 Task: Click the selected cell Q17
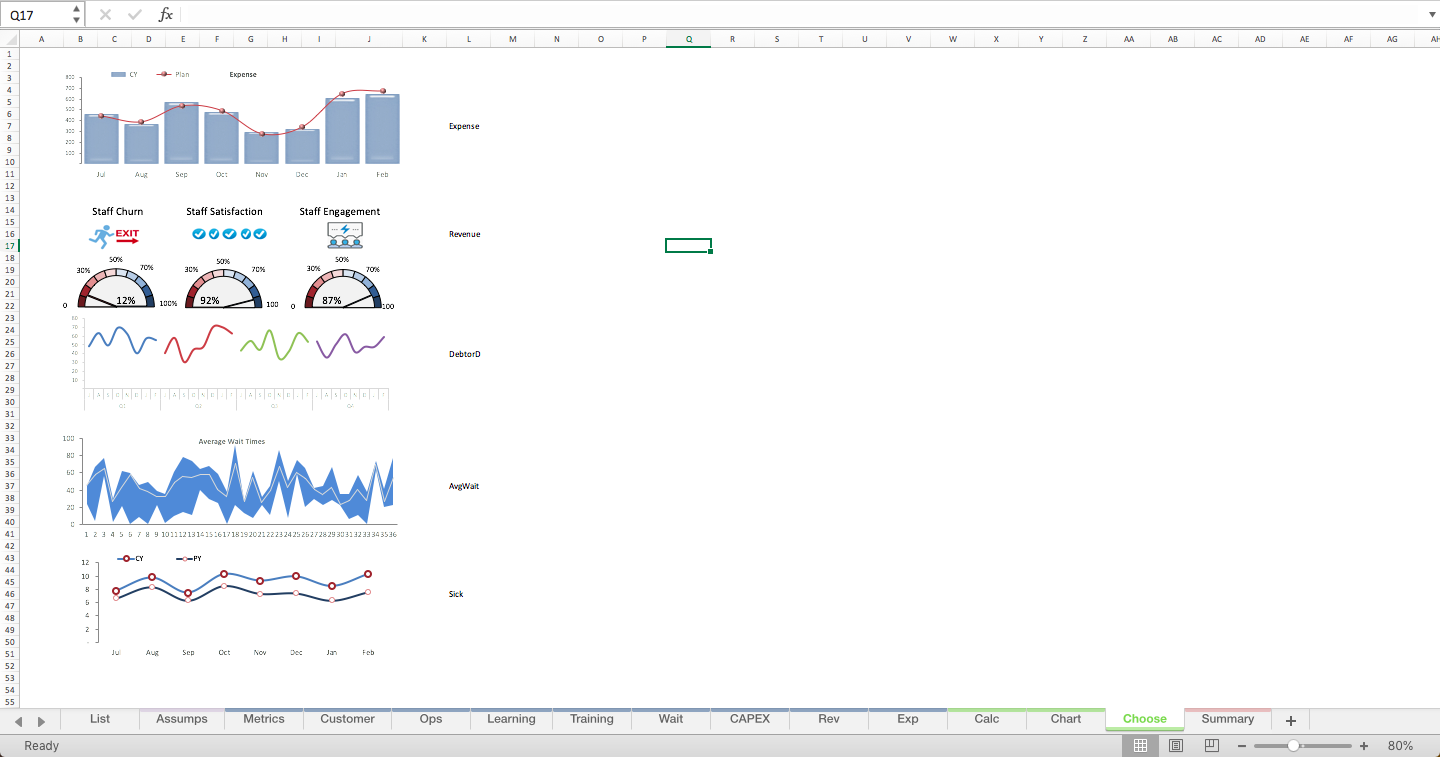pyautogui.click(x=688, y=246)
